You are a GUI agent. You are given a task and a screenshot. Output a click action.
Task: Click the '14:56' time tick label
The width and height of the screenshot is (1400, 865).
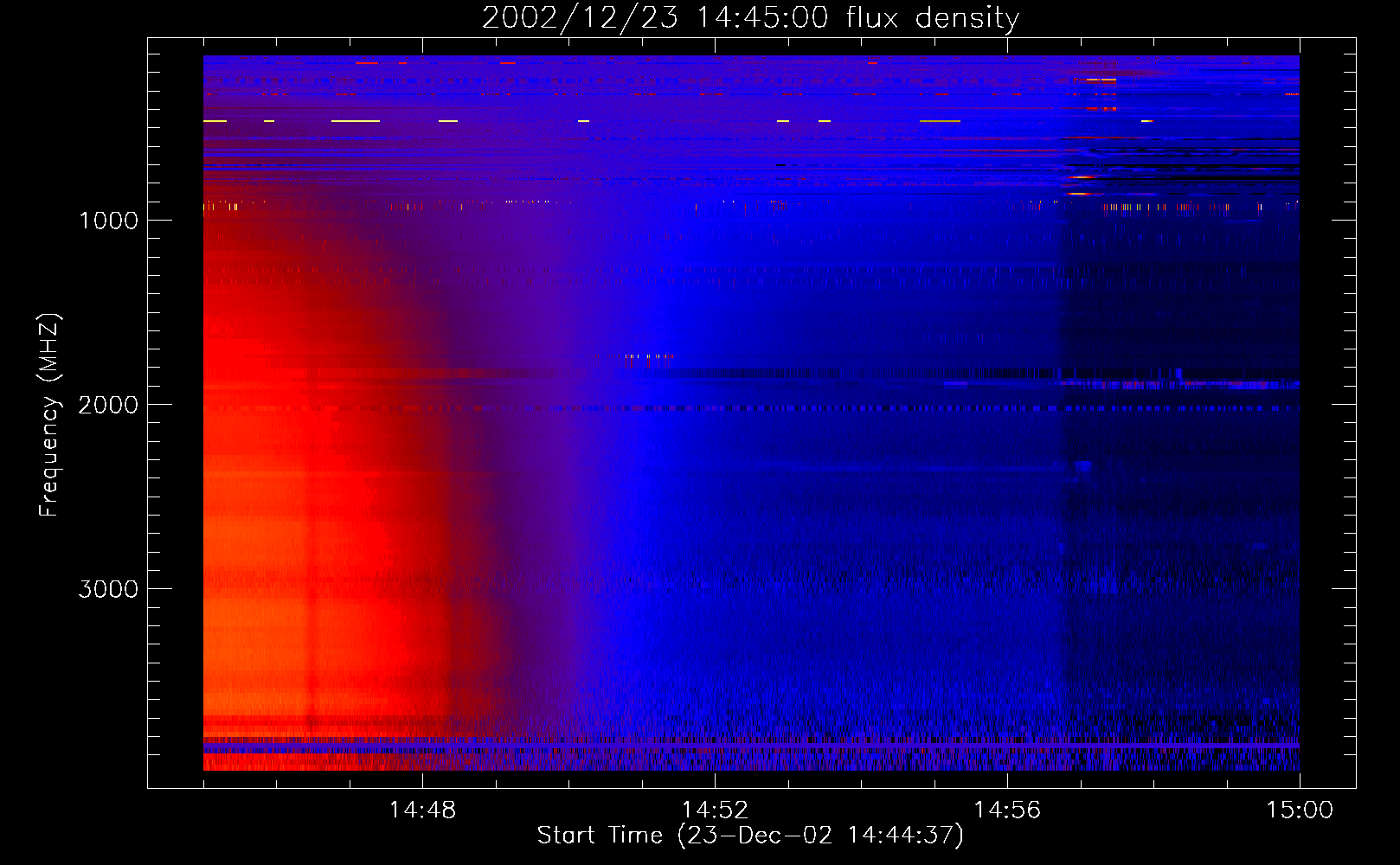pyautogui.click(x=1007, y=811)
